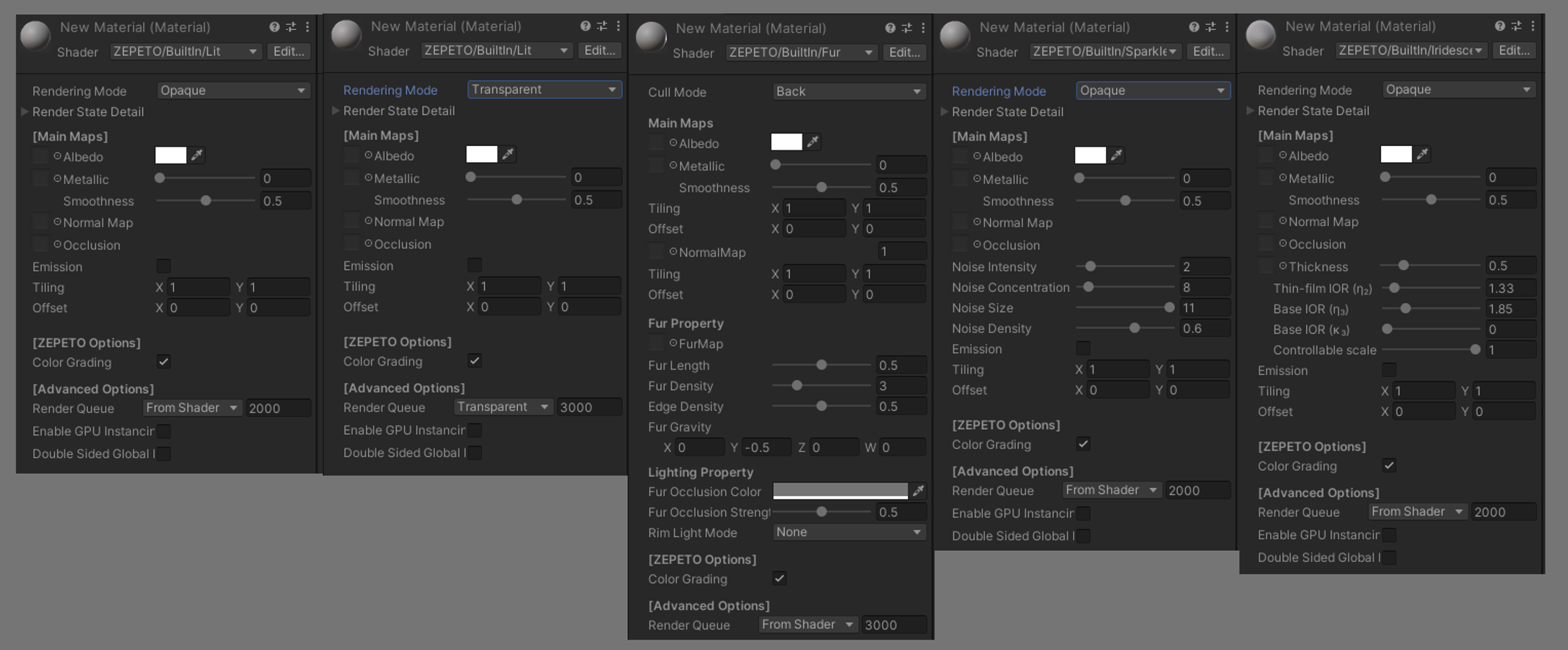This screenshot has width=1568, height=650.
Task: Click help icon in Iridescence material header
Action: 1500,26
